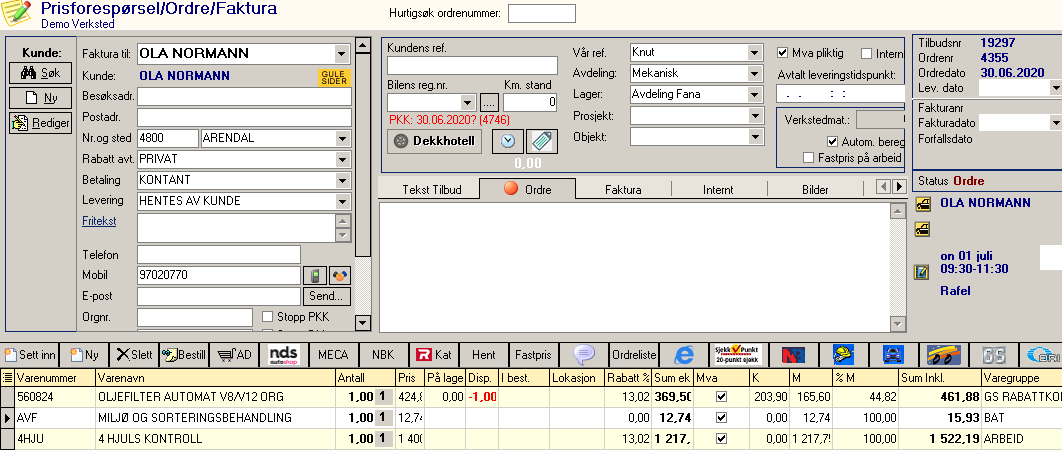The height and width of the screenshot is (450, 1062).
Task: Click the contacts icon beside Mobil field
Action: [339, 275]
